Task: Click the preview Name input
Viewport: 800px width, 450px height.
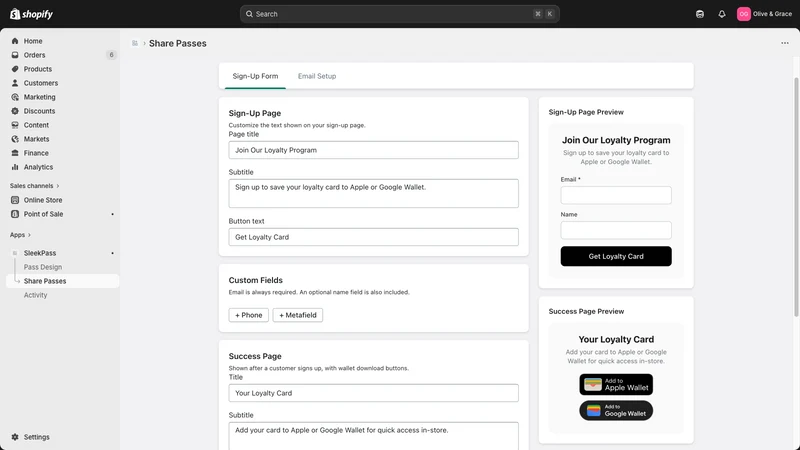Action: pos(616,230)
